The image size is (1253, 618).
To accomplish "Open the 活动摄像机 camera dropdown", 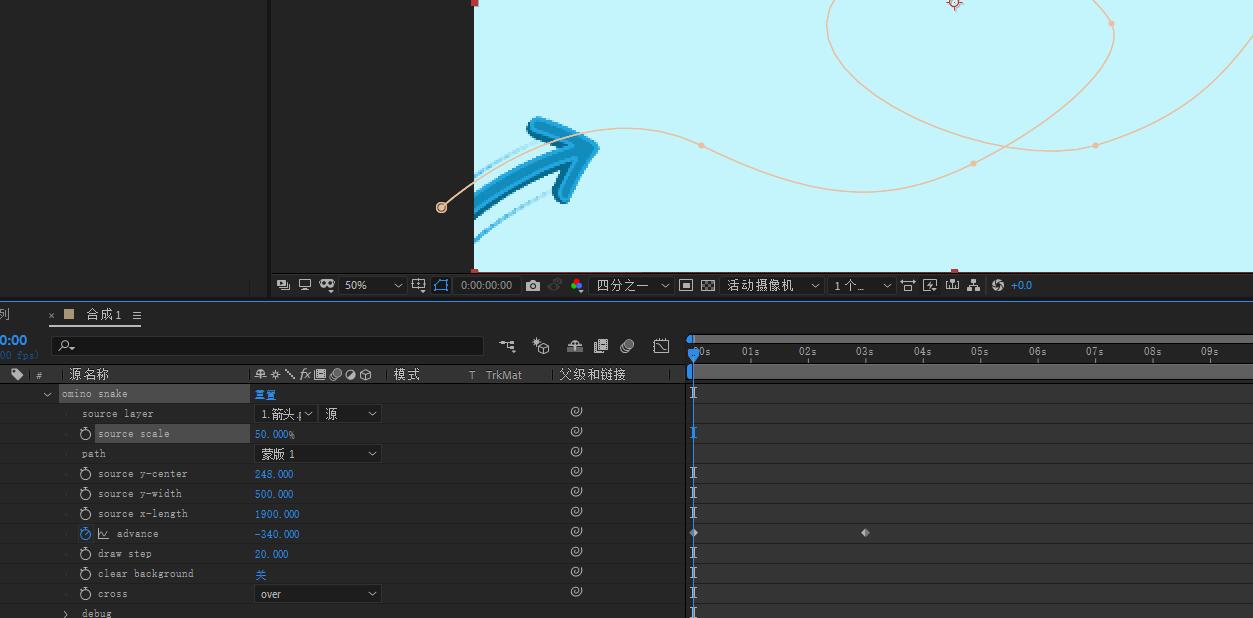I will 773,285.
